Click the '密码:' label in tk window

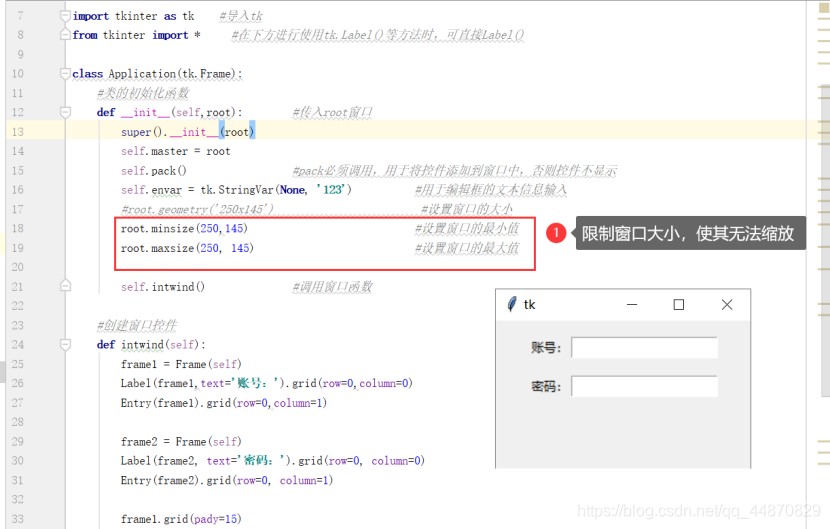pyautogui.click(x=546, y=387)
